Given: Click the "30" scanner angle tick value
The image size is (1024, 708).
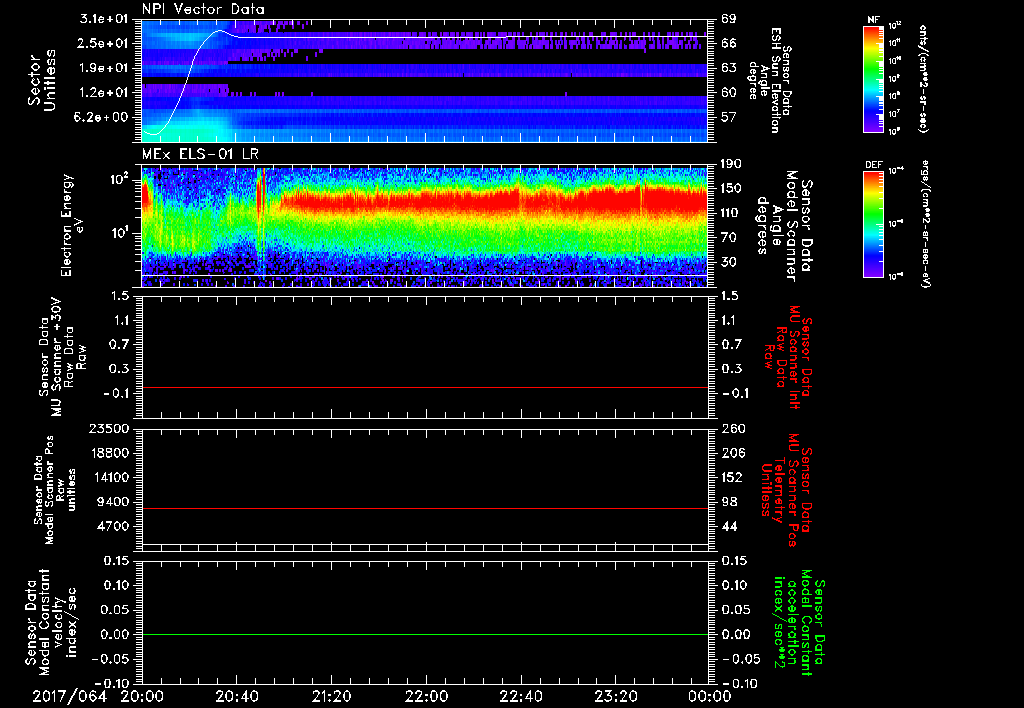Looking at the screenshot, I should [x=729, y=263].
